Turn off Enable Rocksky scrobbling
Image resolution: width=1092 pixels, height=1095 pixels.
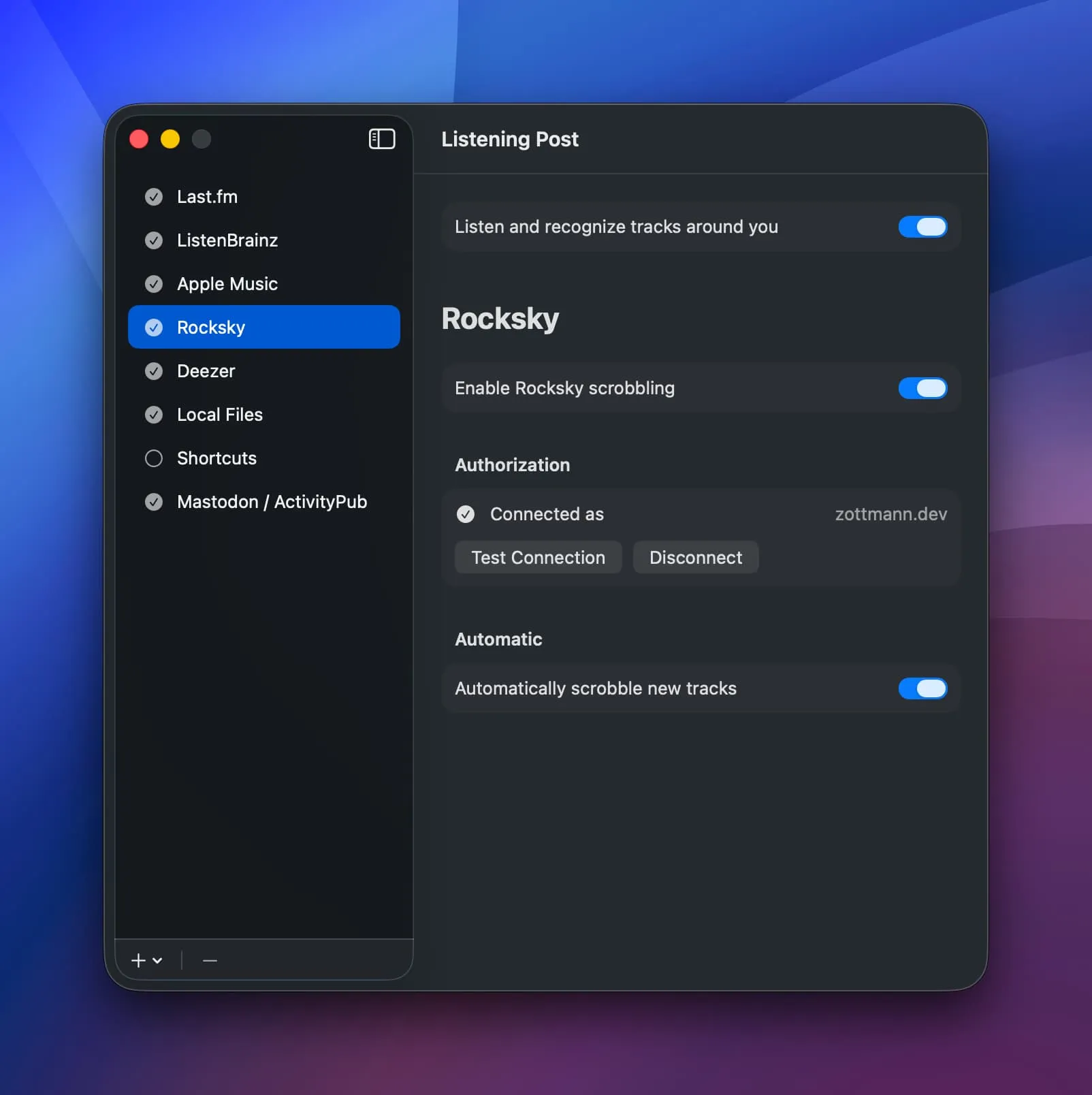tap(922, 388)
